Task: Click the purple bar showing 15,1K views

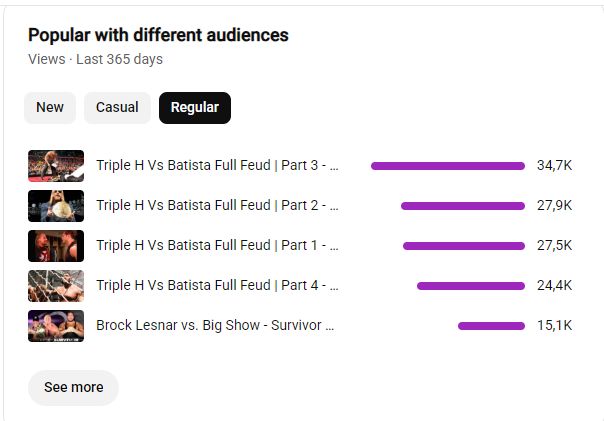Action: [x=492, y=326]
